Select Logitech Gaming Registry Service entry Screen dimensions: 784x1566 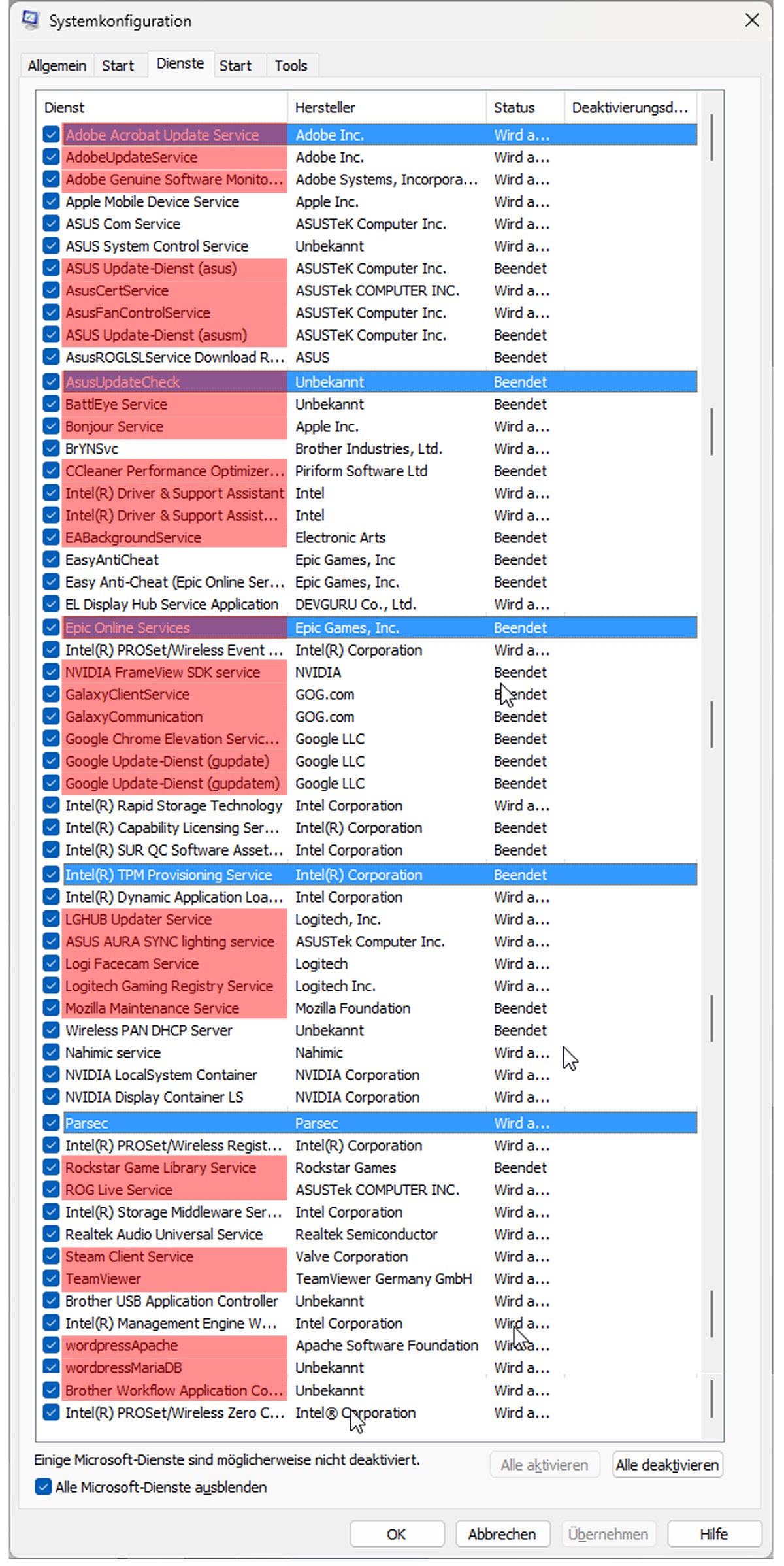tap(169, 986)
